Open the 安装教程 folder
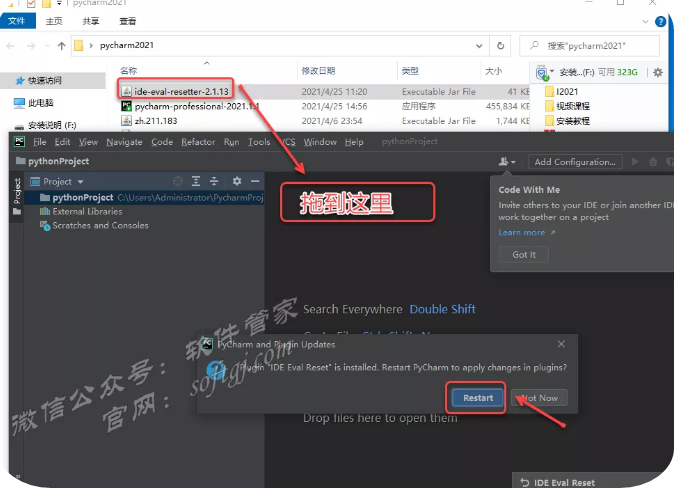The height and width of the screenshot is (490, 677). (573, 121)
